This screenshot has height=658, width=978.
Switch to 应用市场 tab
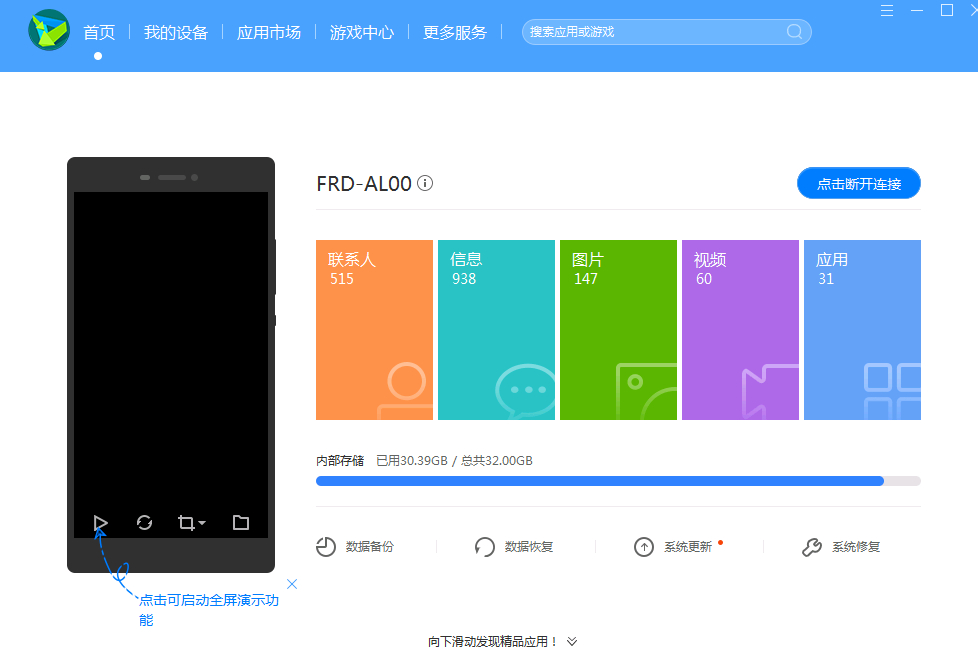pyautogui.click(x=269, y=32)
